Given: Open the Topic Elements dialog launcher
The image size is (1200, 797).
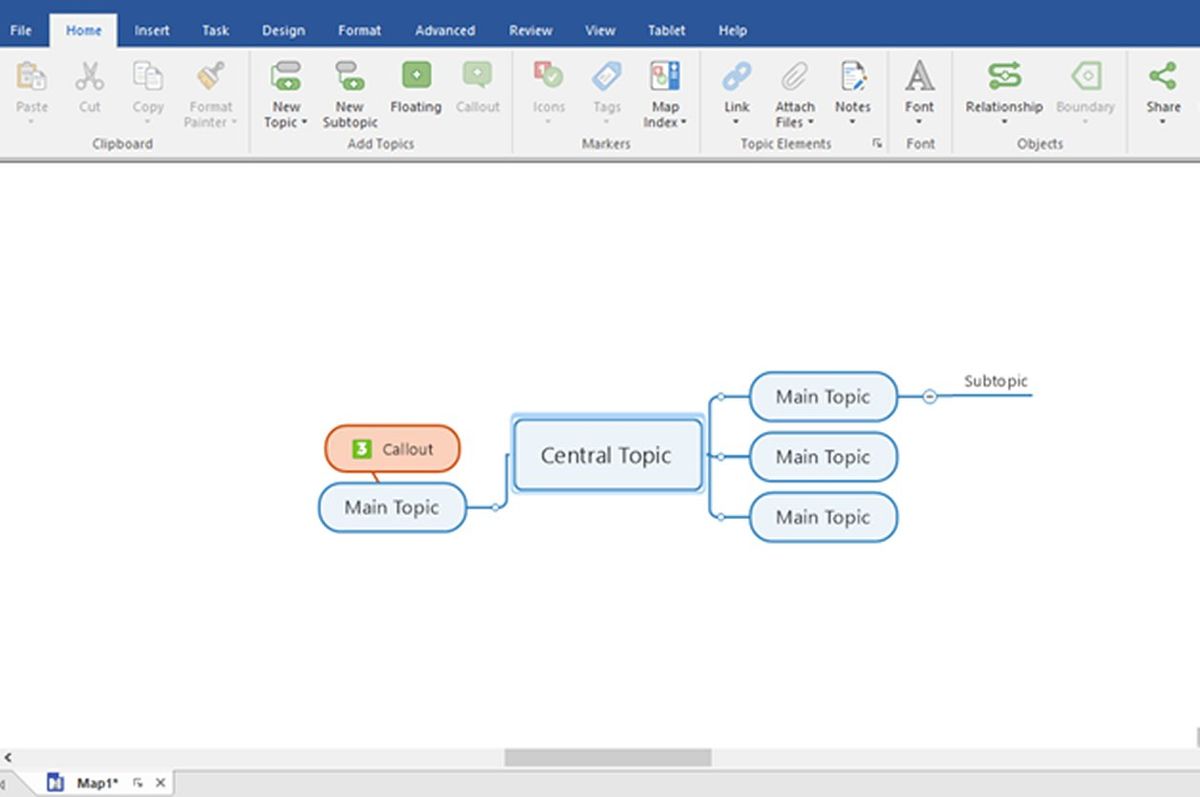Looking at the screenshot, I should coord(878,143).
